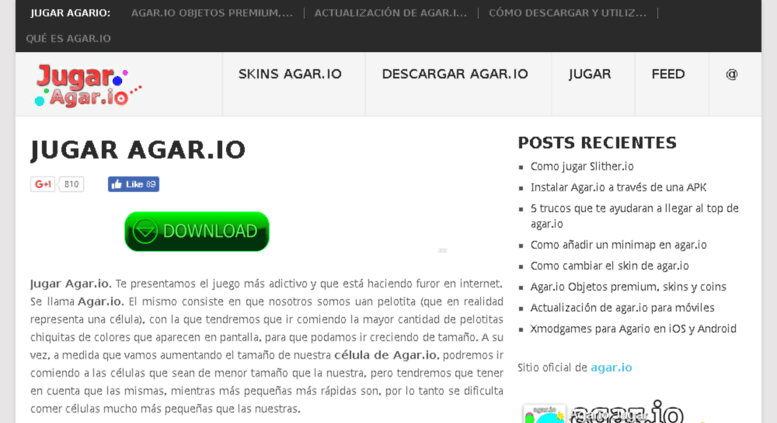777x423 pixels.
Task: Open top bar link Actualización de Agar.i...
Action: click(x=390, y=13)
